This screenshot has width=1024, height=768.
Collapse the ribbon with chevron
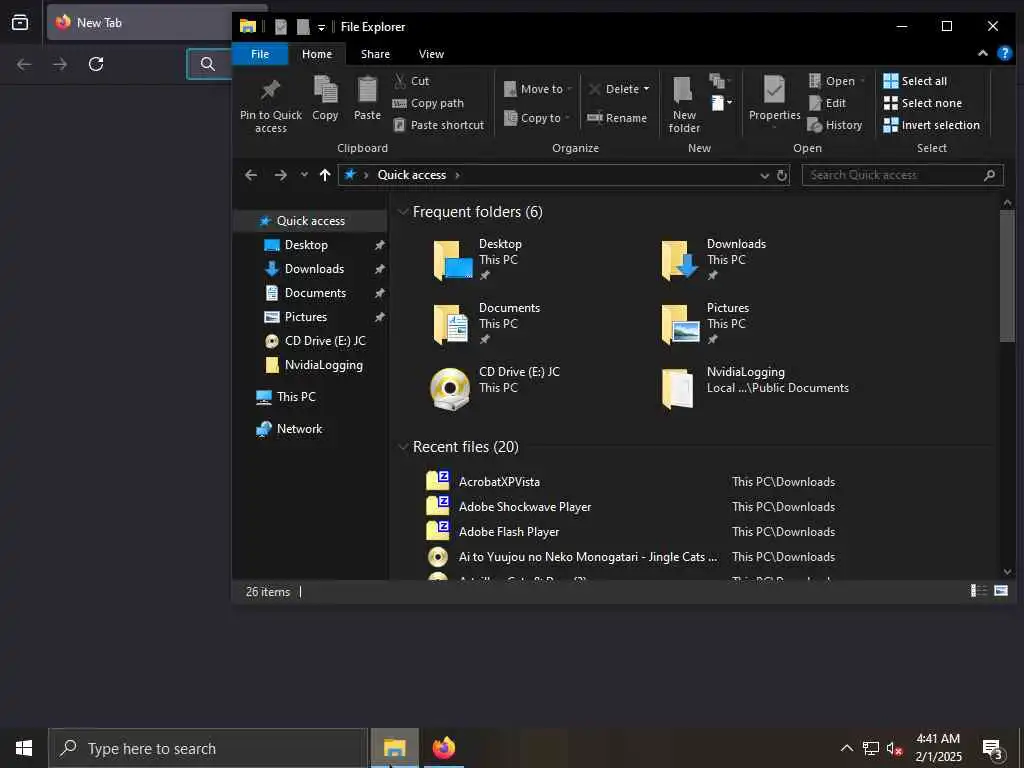[x=982, y=54]
